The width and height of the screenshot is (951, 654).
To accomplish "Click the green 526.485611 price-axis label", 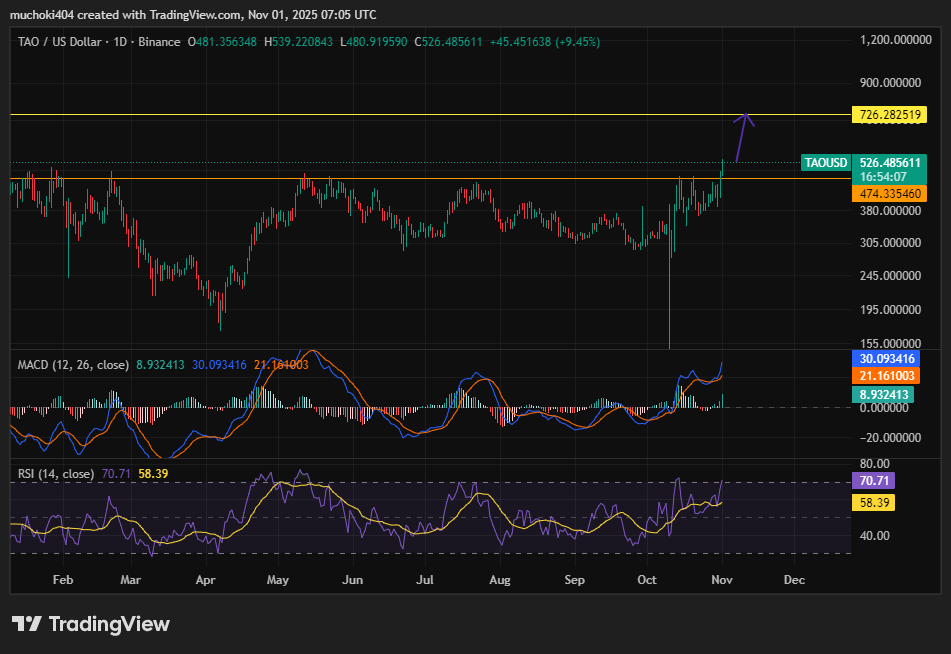I will click(889, 162).
